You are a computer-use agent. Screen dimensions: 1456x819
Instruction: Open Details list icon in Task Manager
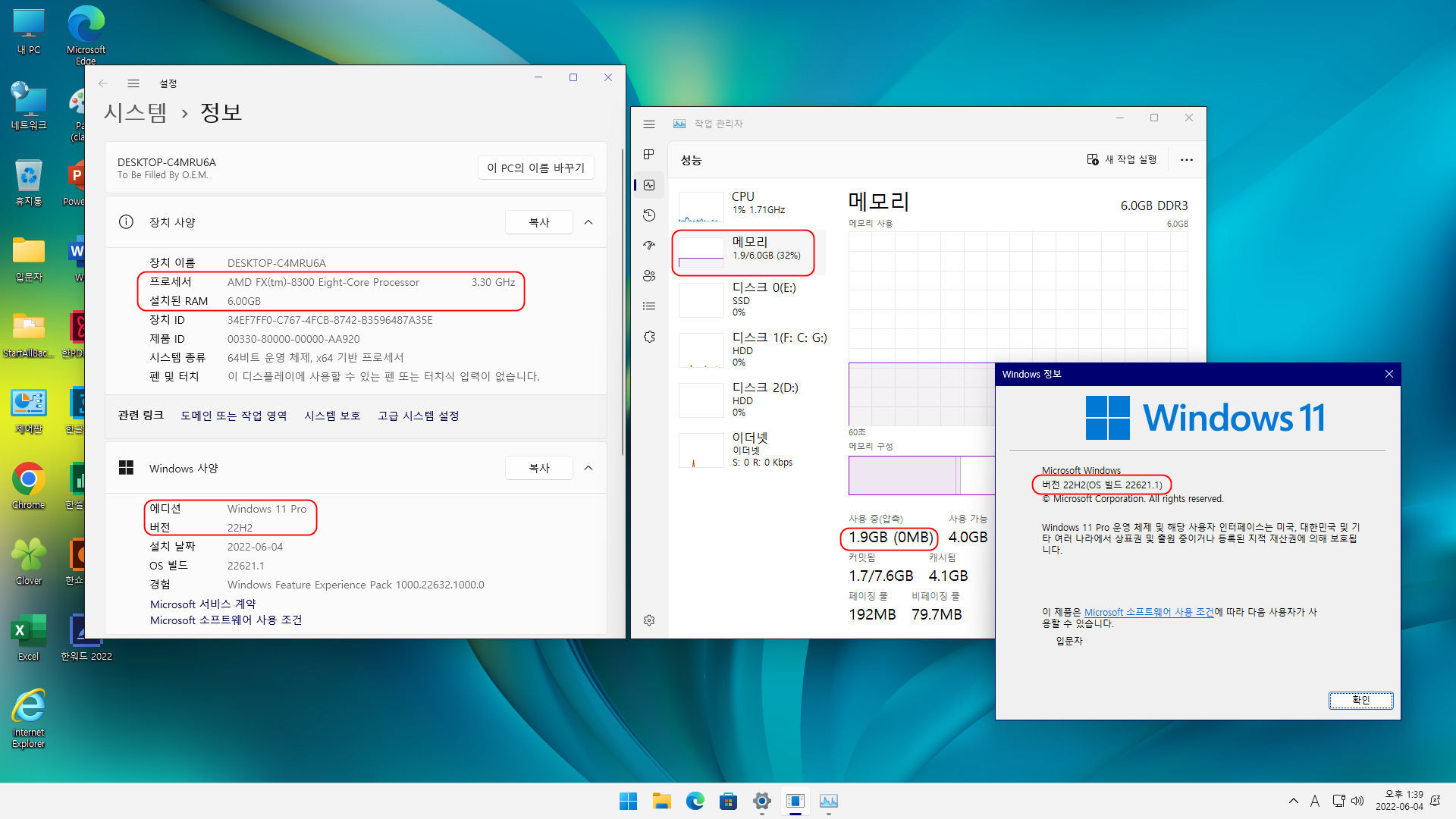point(649,306)
